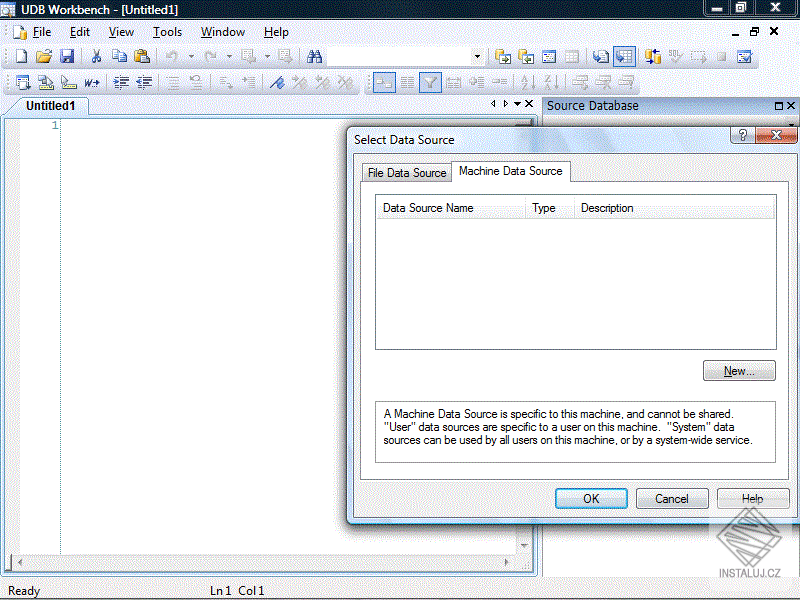This screenshot has height=600, width=800.
Task: Open the File menu
Action: click(x=42, y=32)
